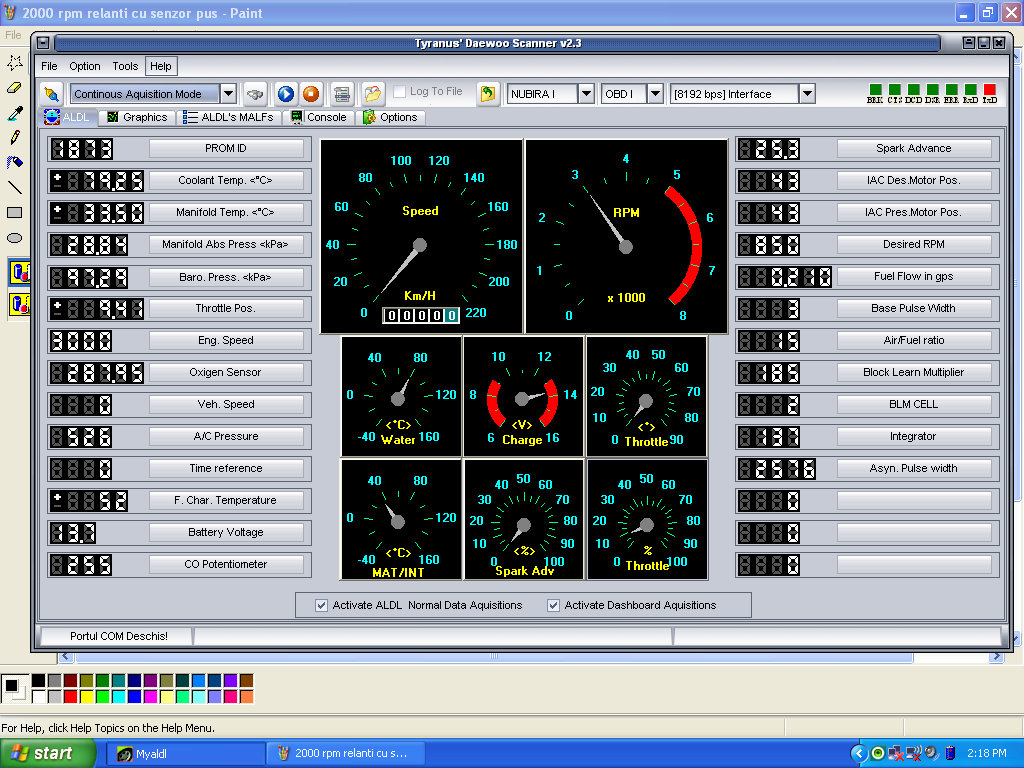Click Paint's File menu
The image size is (1024, 768).
13,35
